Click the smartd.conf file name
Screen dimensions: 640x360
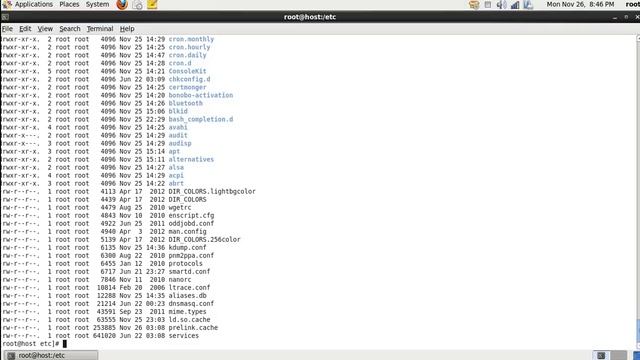click(x=189, y=271)
